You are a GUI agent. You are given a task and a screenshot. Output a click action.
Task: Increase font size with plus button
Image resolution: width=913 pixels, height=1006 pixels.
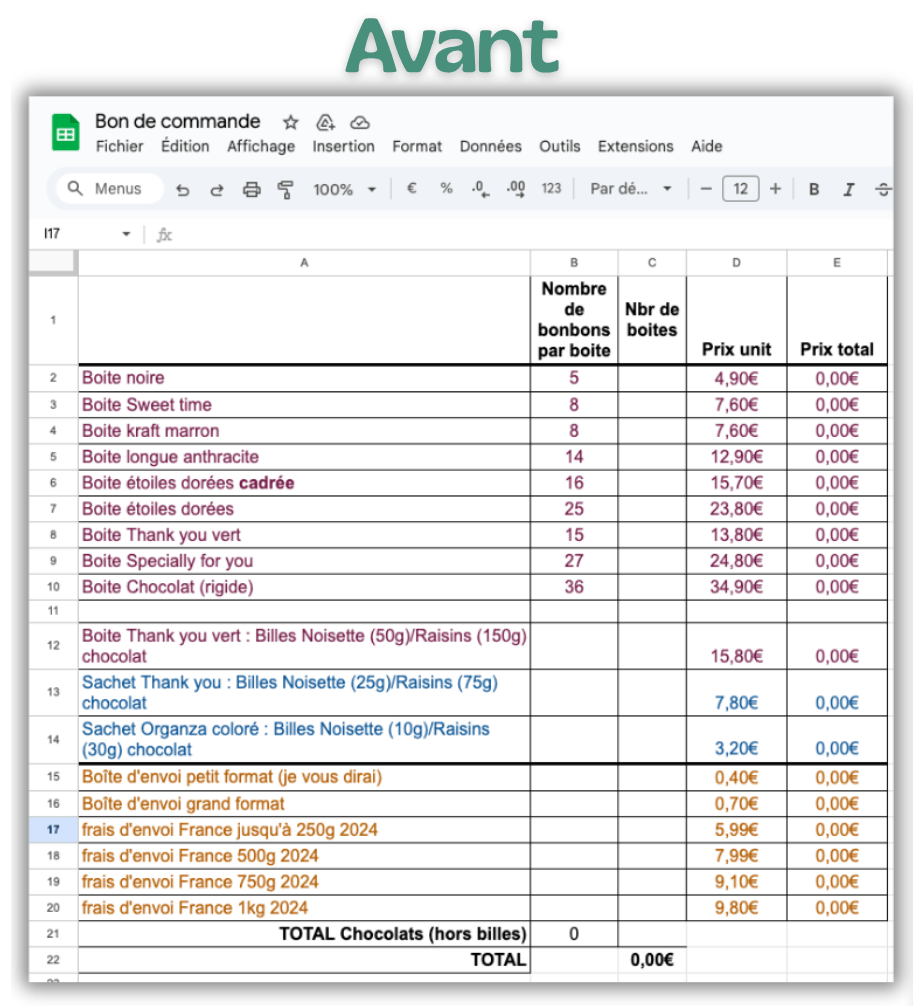point(775,188)
